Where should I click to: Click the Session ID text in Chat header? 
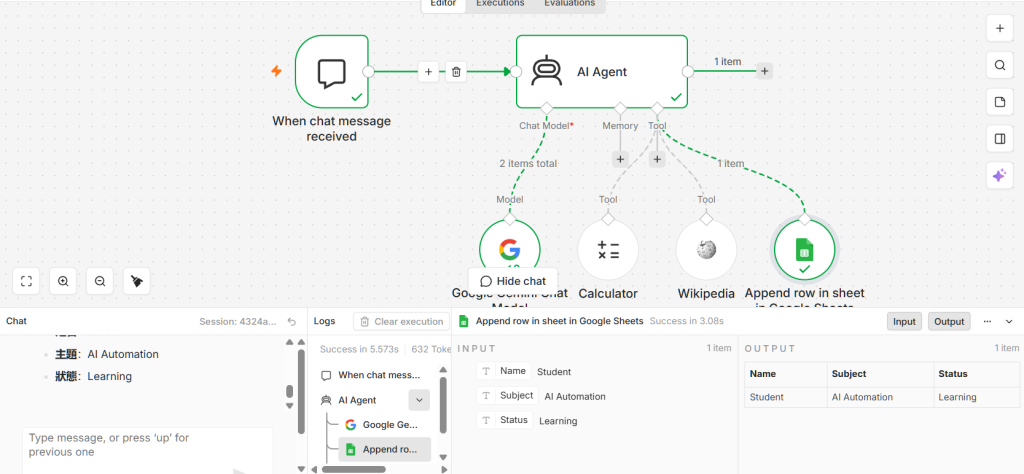(238, 321)
